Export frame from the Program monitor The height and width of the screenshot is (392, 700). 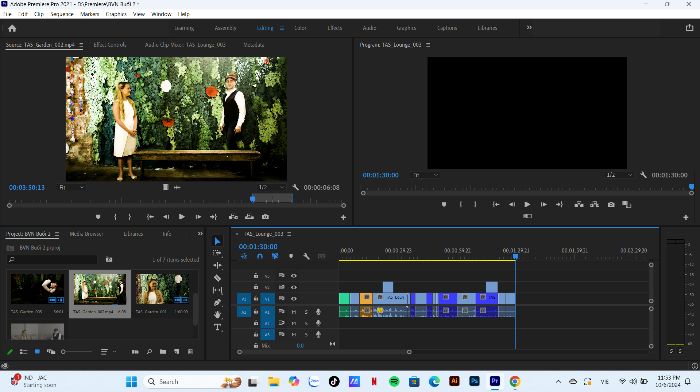coord(611,204)
